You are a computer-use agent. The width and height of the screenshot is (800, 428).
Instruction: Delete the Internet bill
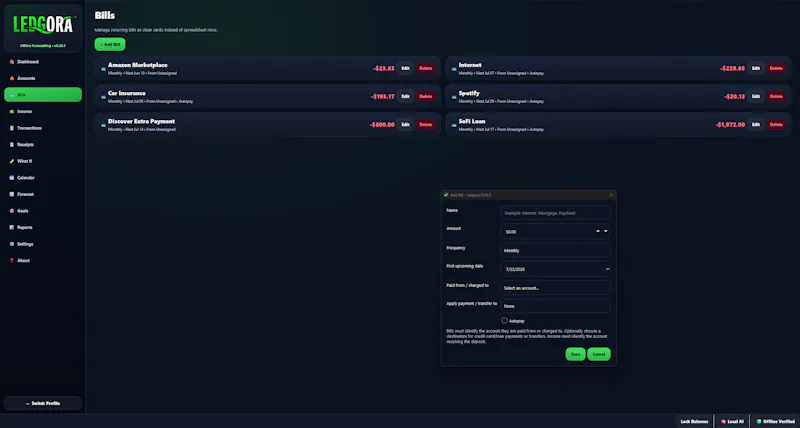coord(776,68)
